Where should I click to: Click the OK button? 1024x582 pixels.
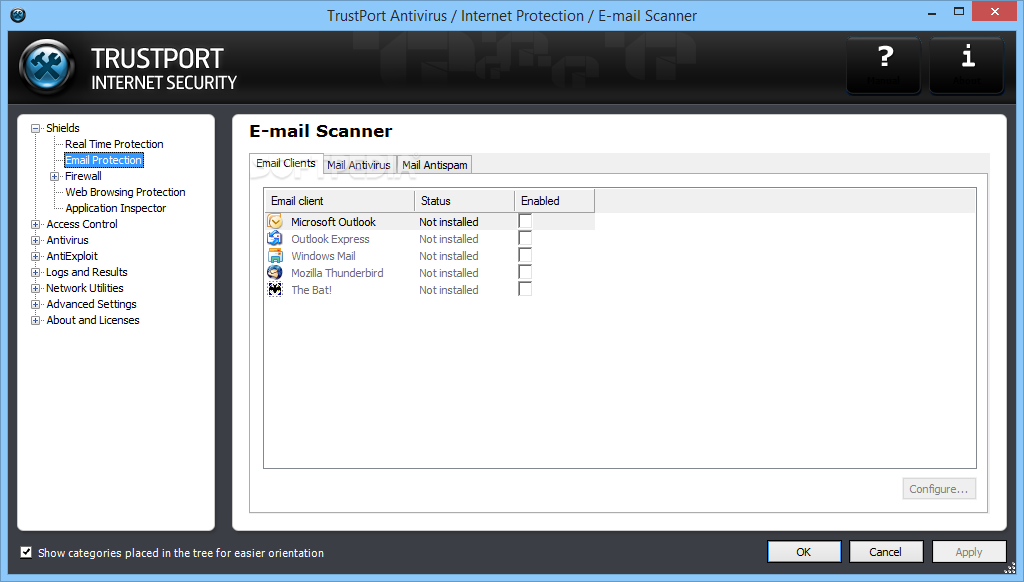click(x=804, y=552)
